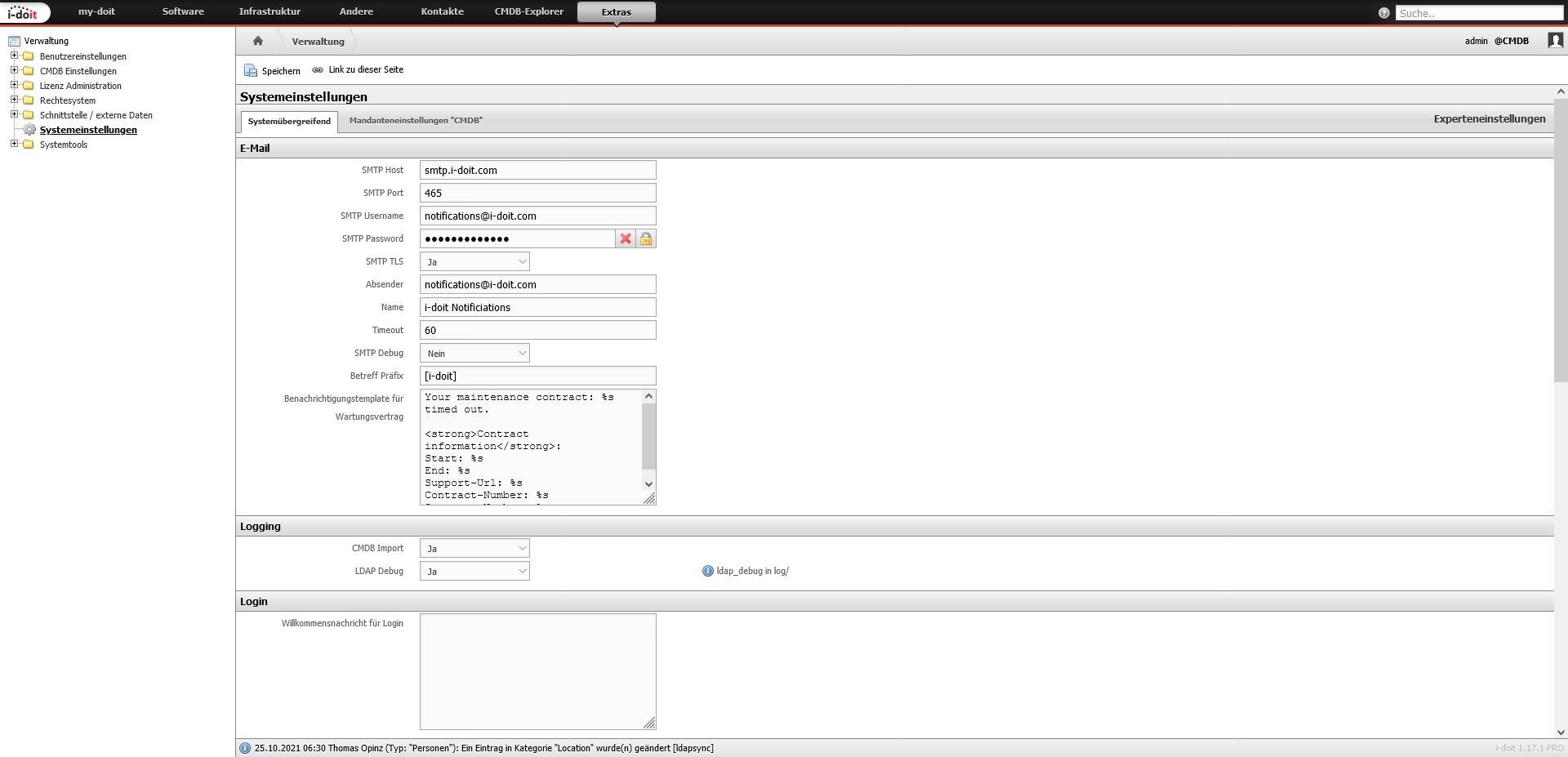
Task: Click the Speichern save icon
Action: pos(251,70)
